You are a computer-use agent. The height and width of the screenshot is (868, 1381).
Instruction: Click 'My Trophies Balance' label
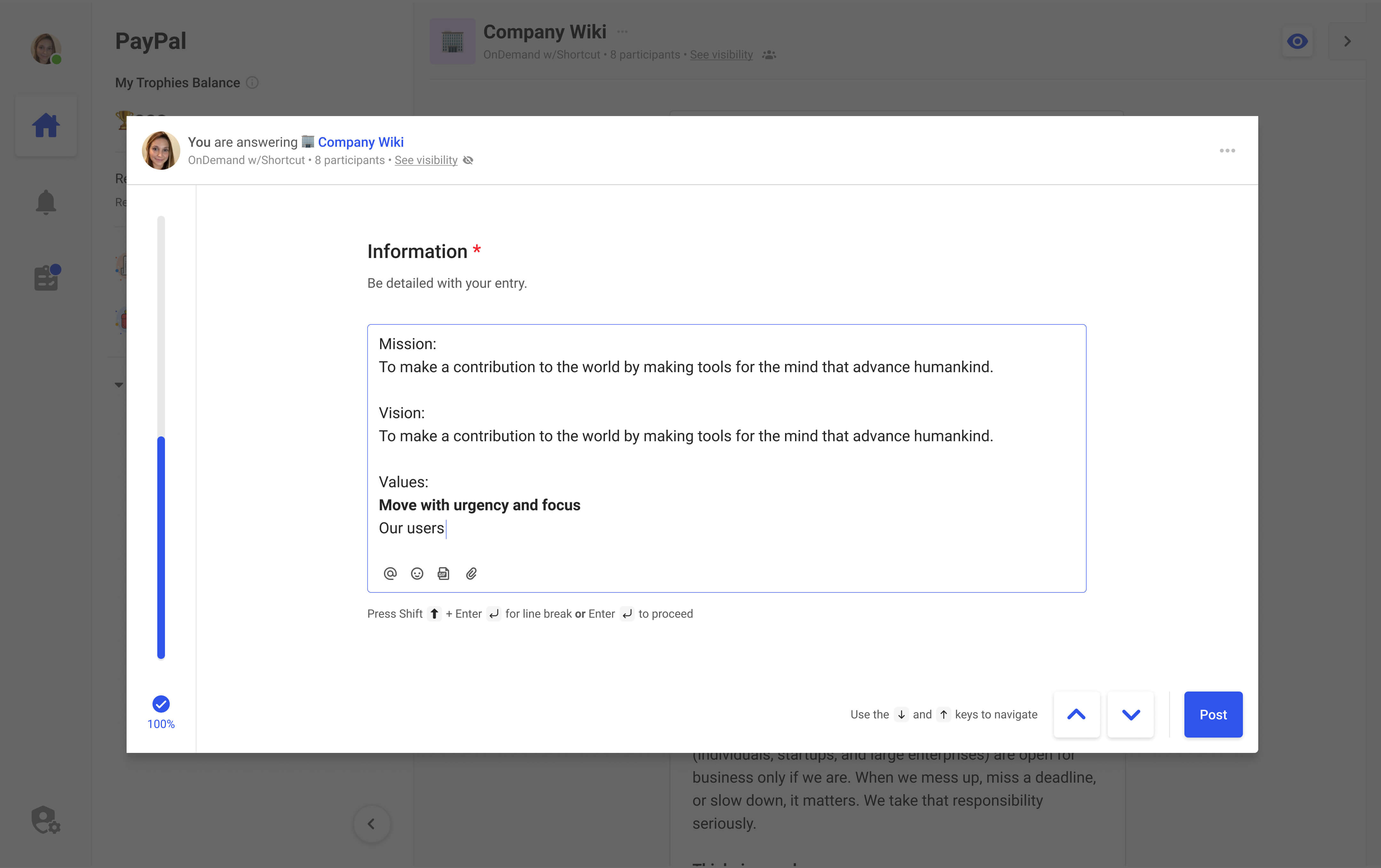coord(178,82)
